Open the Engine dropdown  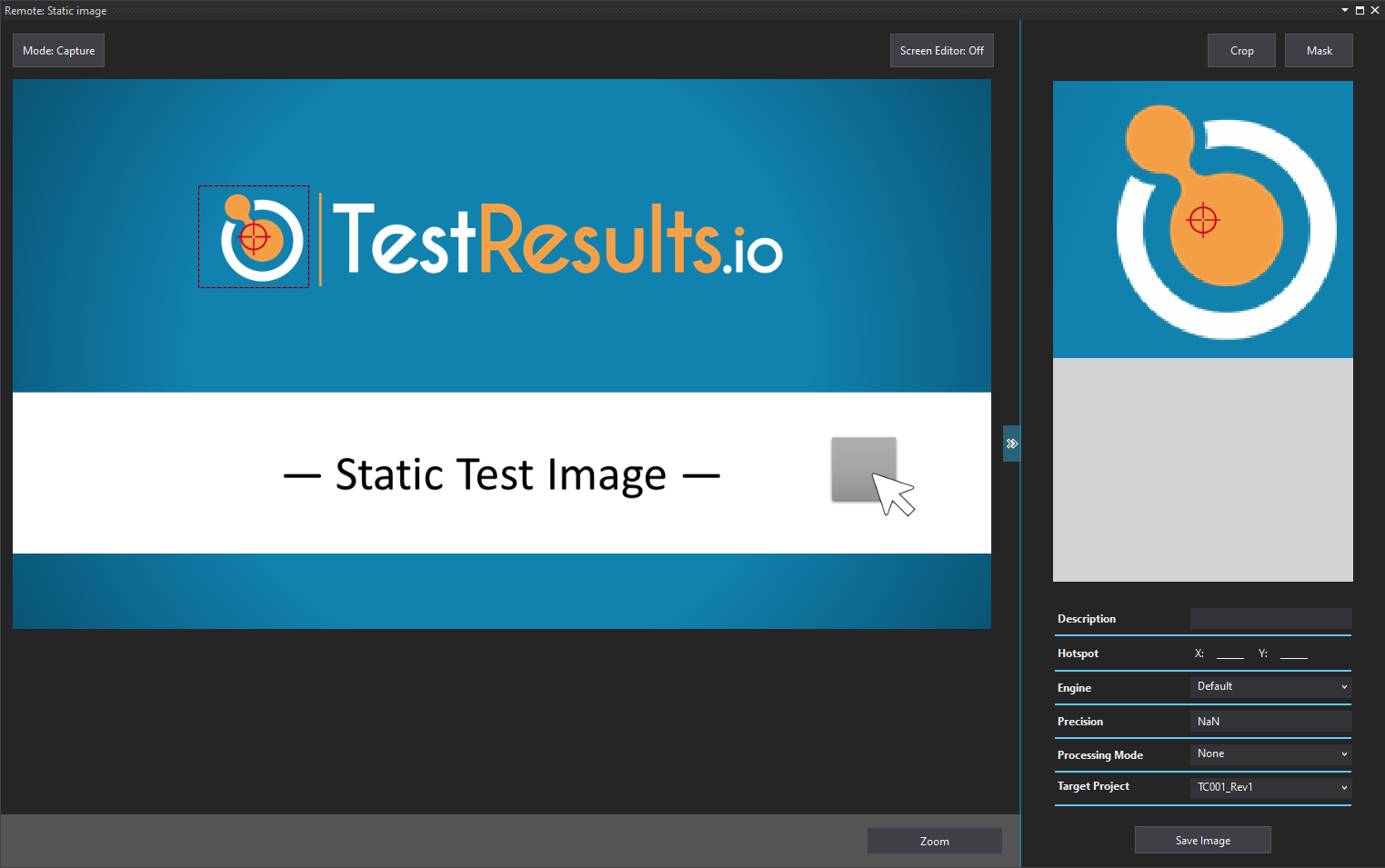pos(1270,687)
